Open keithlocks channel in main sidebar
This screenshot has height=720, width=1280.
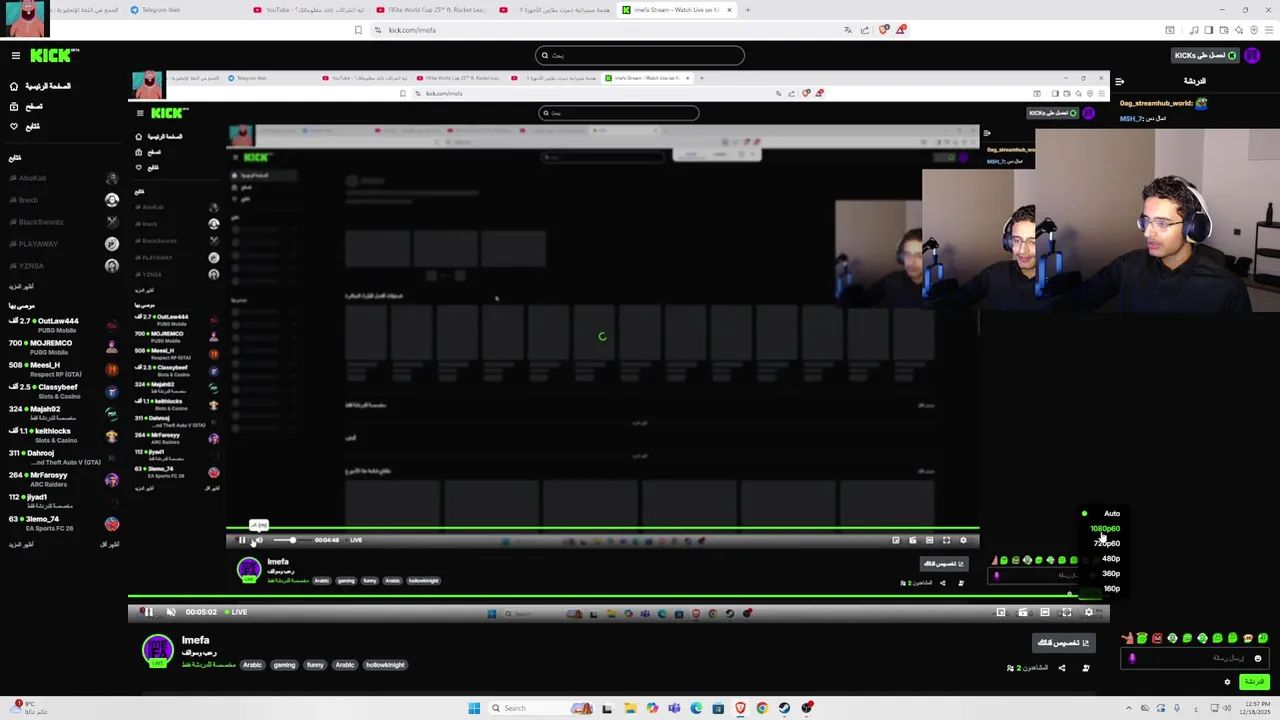pos(63,435)
